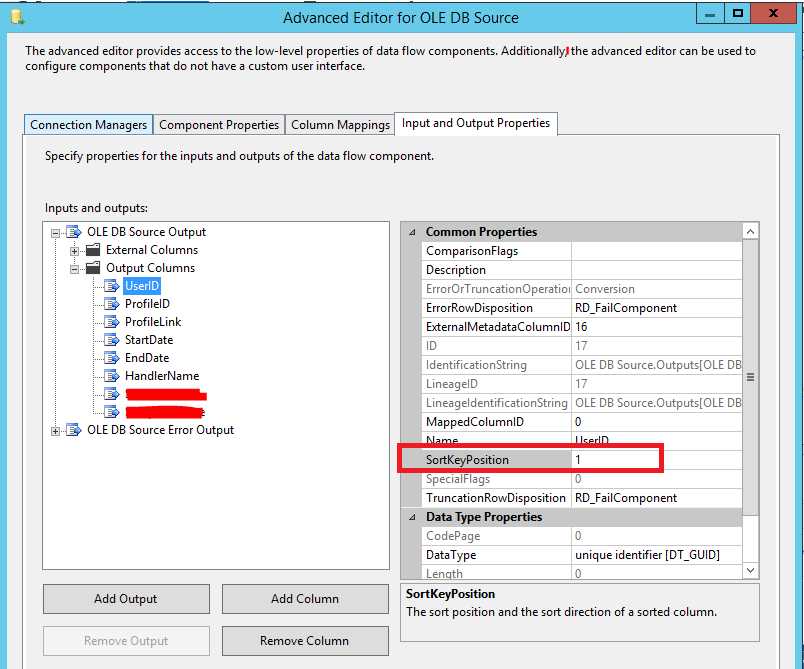This screenshot has width=804, height=669.
Task: Maximize the Advanced Editor window
Action: pyautogui.click(x=738, y=14)
